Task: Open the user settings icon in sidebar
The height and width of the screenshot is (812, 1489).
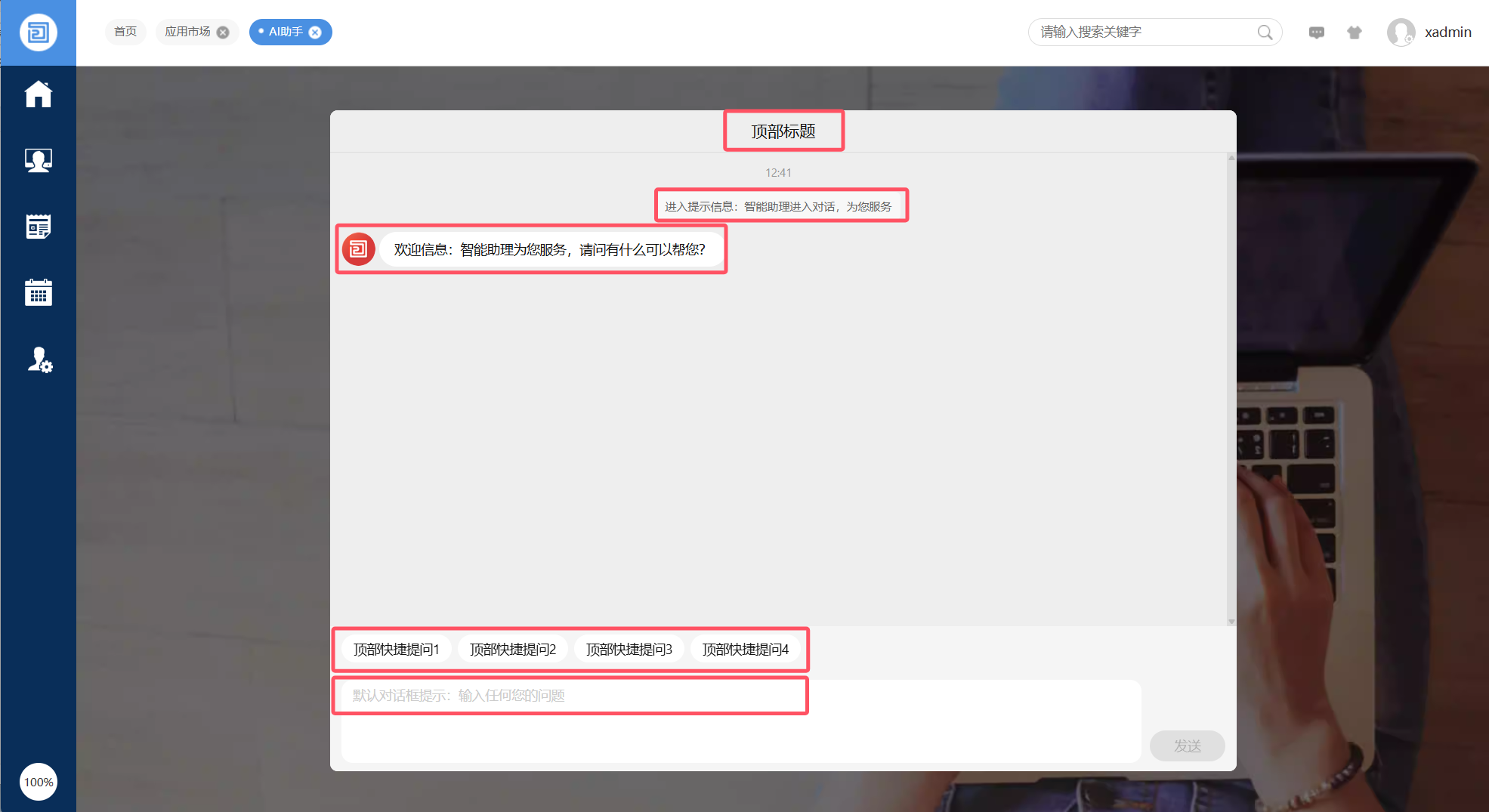Action: click(x=39, y=360)
